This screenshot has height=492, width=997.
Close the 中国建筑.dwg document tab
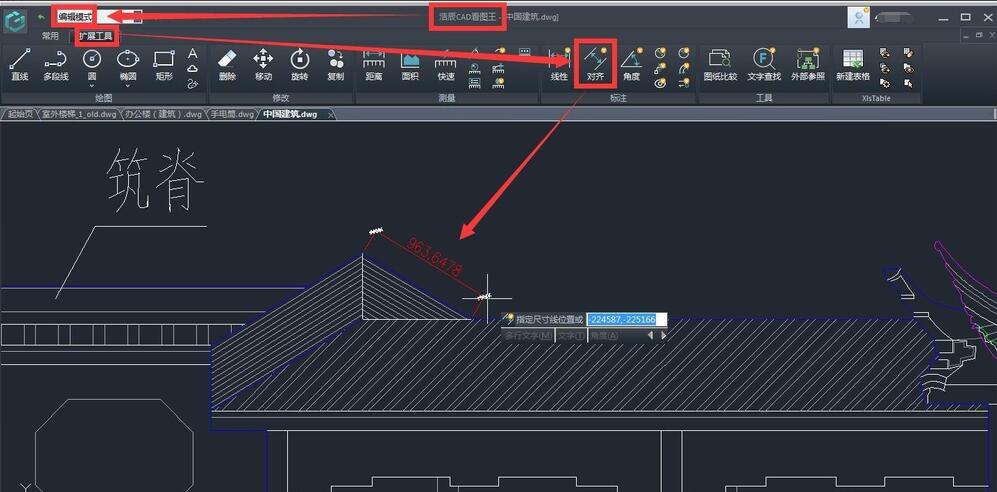click(x=331, y=115)
